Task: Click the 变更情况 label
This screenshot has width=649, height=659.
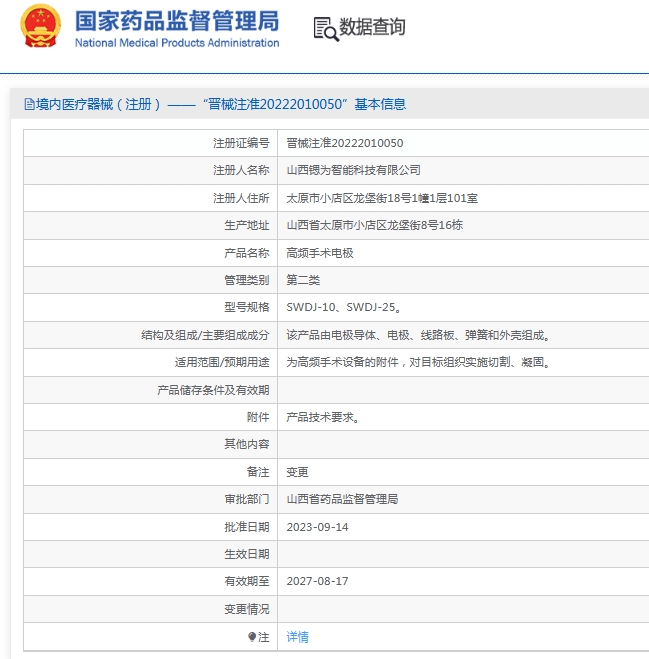Action: 247,609
